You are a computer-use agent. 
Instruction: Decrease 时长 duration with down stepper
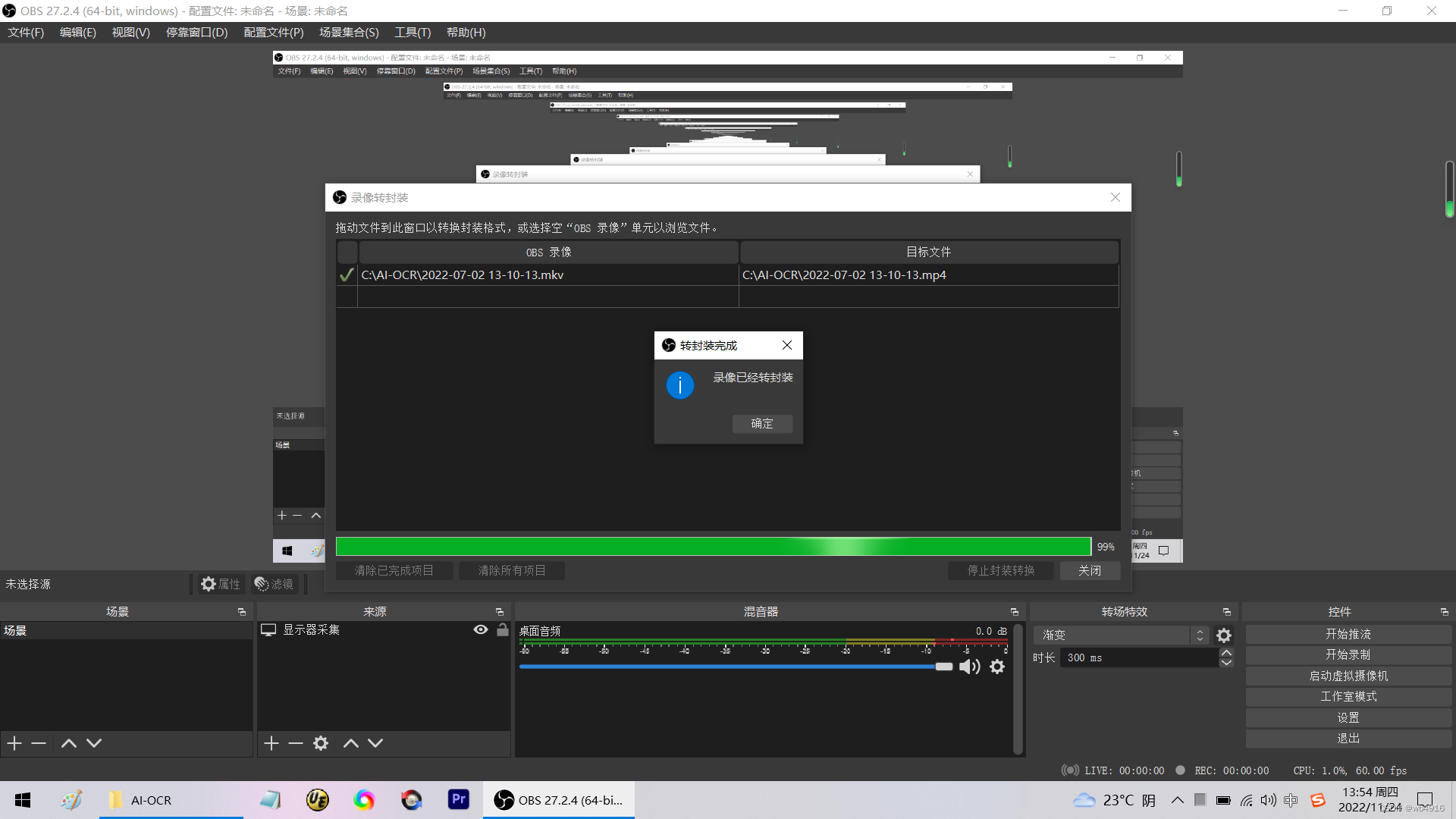tap(1226, 663)
